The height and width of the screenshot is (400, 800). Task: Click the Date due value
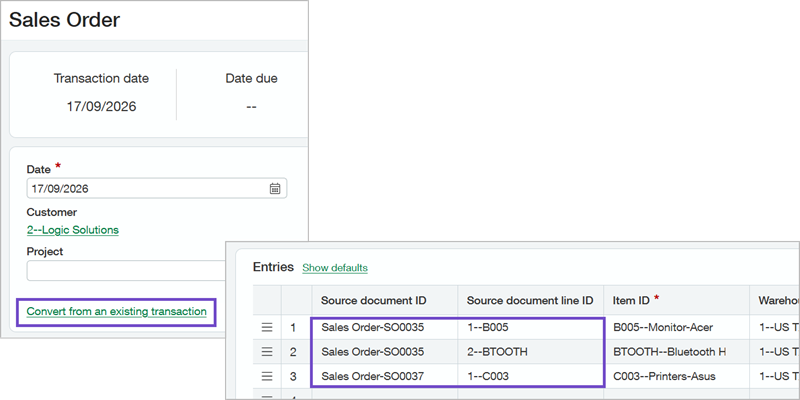click(x=251, y=107)
